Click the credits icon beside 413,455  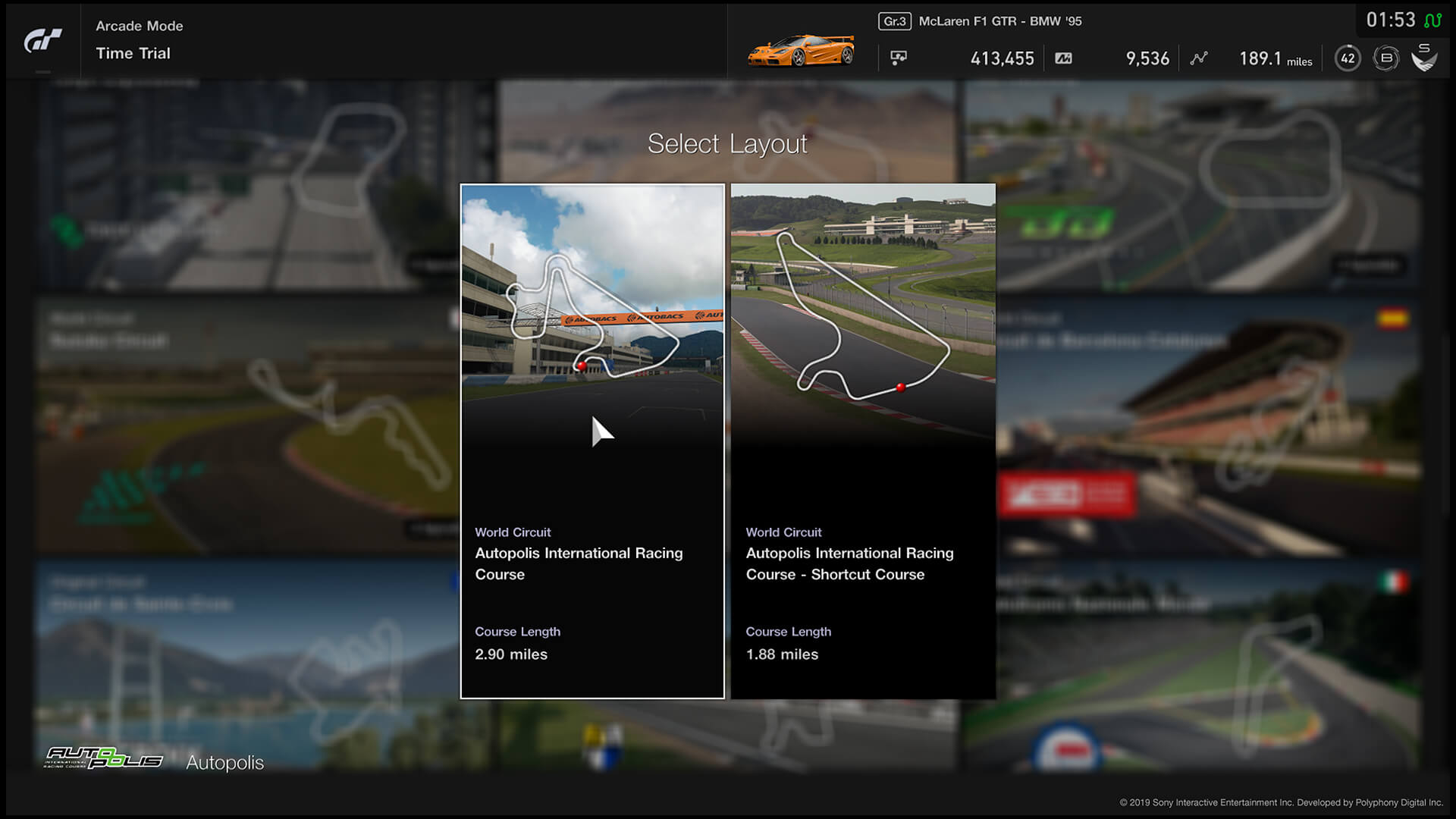(899, 58)
